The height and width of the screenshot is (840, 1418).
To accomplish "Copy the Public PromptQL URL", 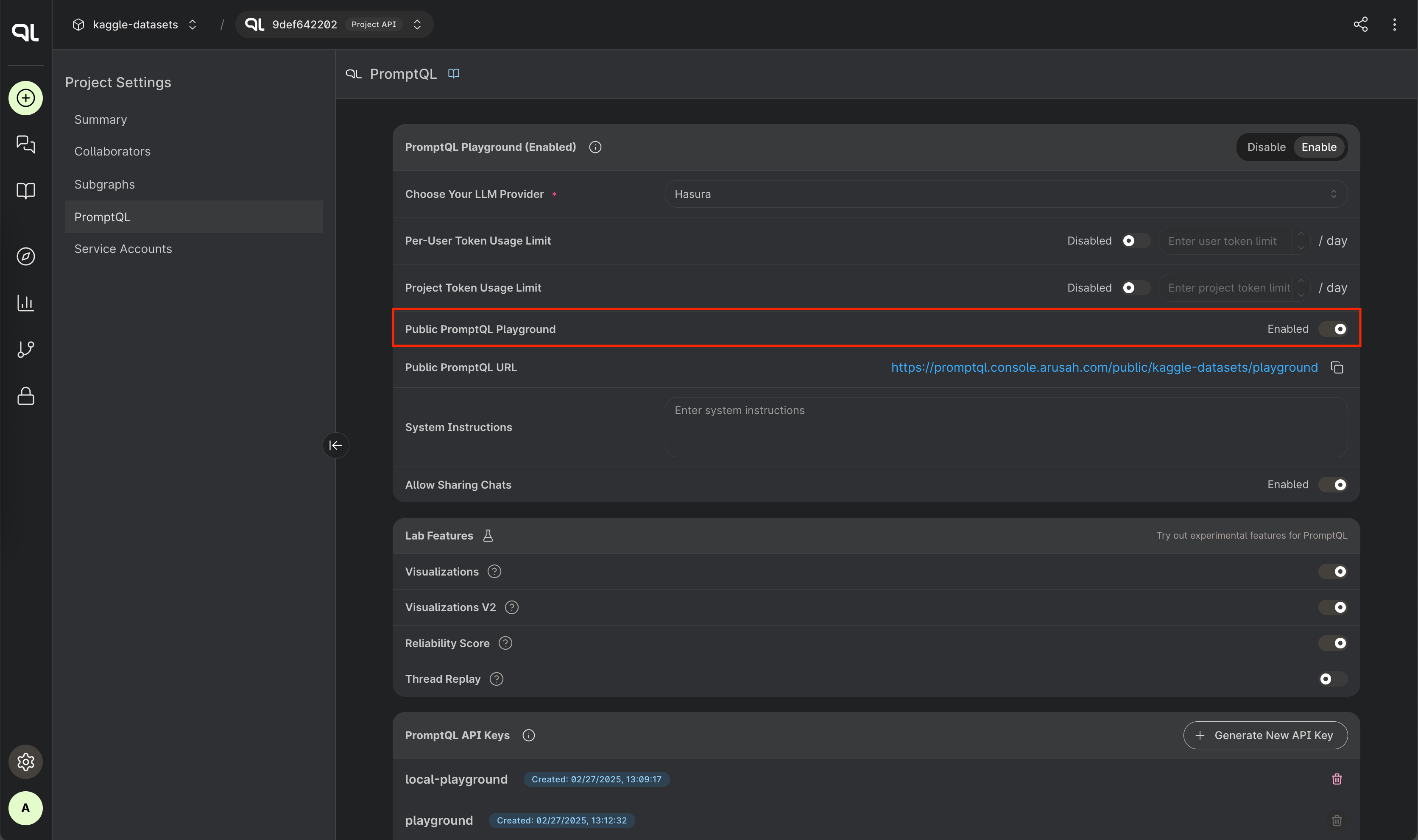I will pos(1337,367).
